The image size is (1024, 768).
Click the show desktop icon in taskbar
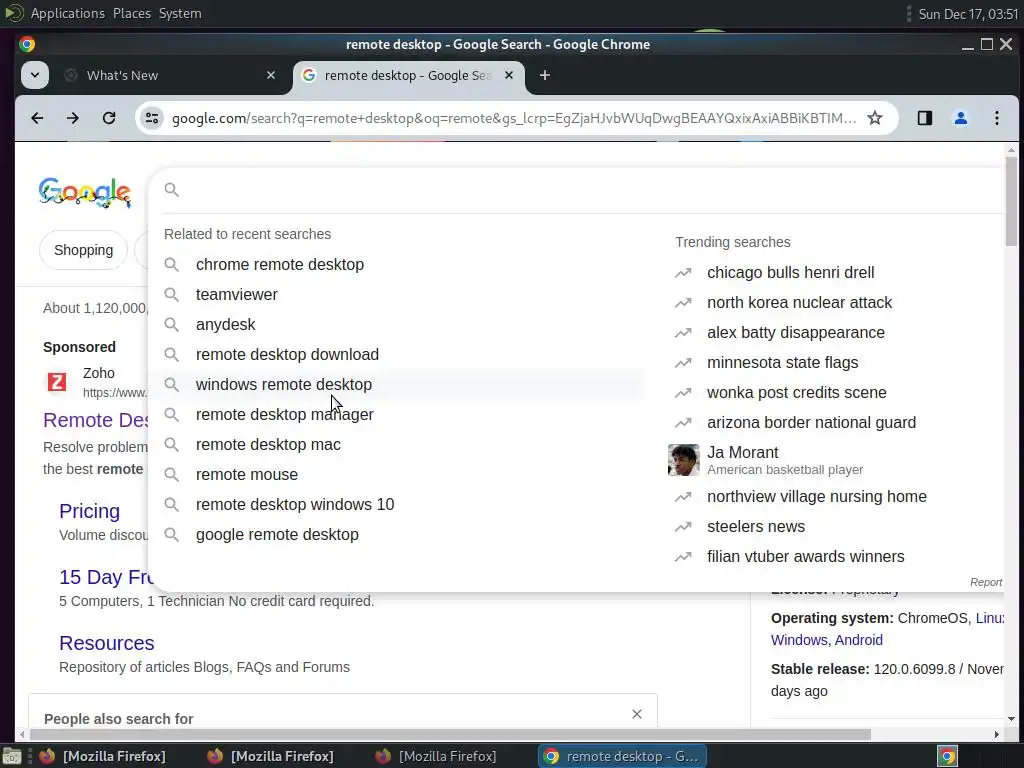tap(12, 756)
